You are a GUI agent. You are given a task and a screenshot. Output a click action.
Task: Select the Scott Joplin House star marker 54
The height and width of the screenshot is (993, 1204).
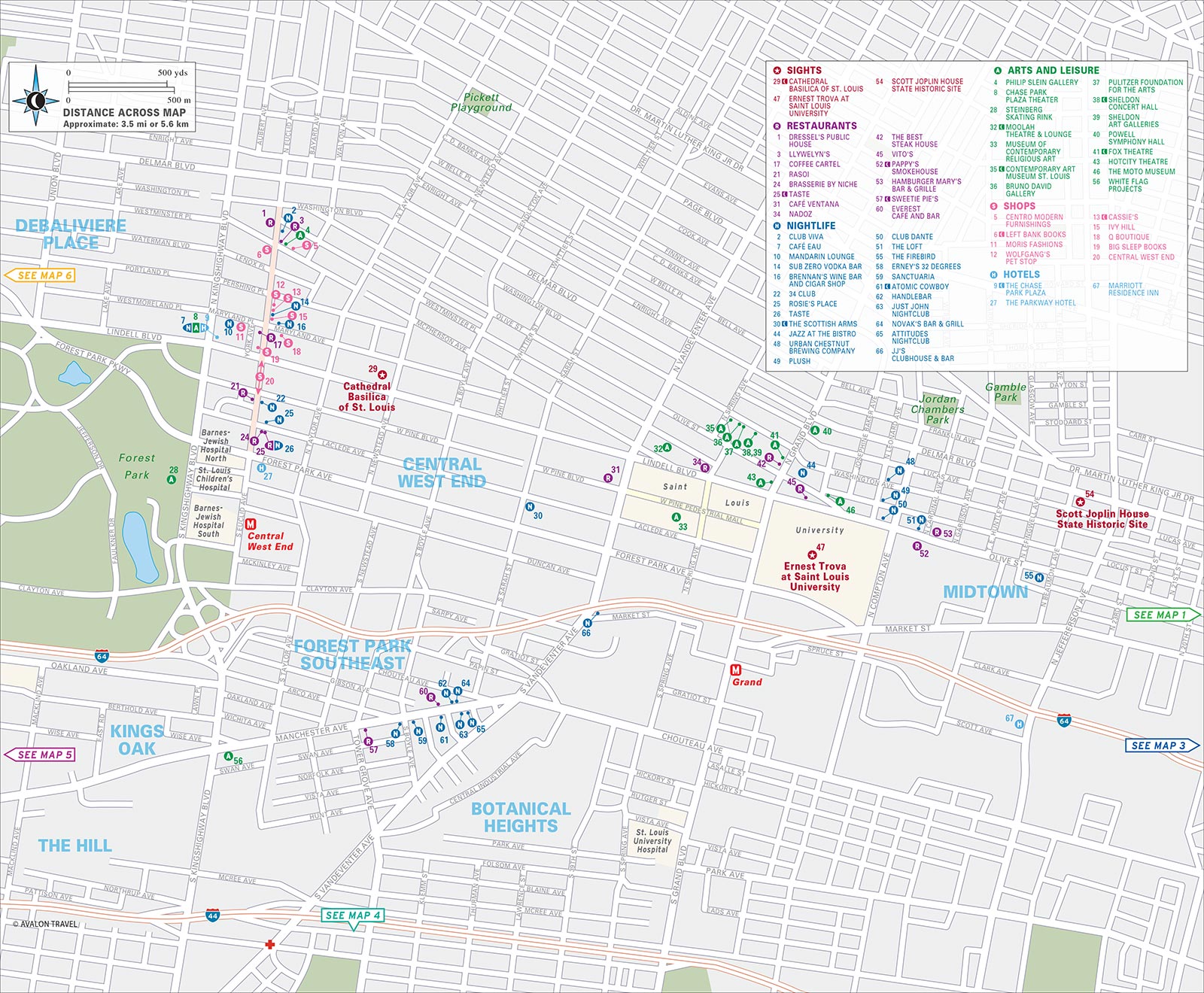click(1081, 502)
